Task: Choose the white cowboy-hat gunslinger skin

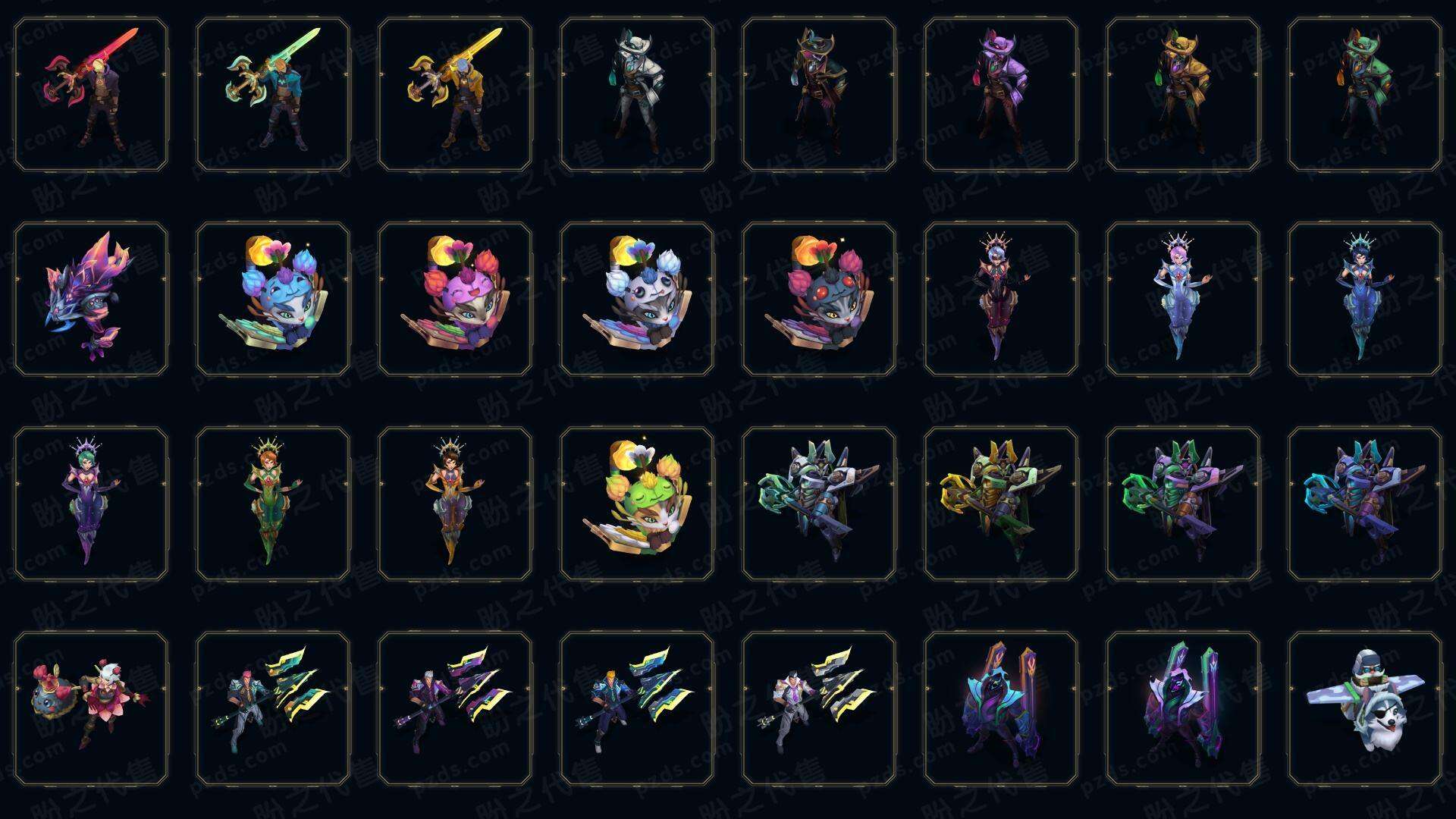Action: [x=637, y=94]
